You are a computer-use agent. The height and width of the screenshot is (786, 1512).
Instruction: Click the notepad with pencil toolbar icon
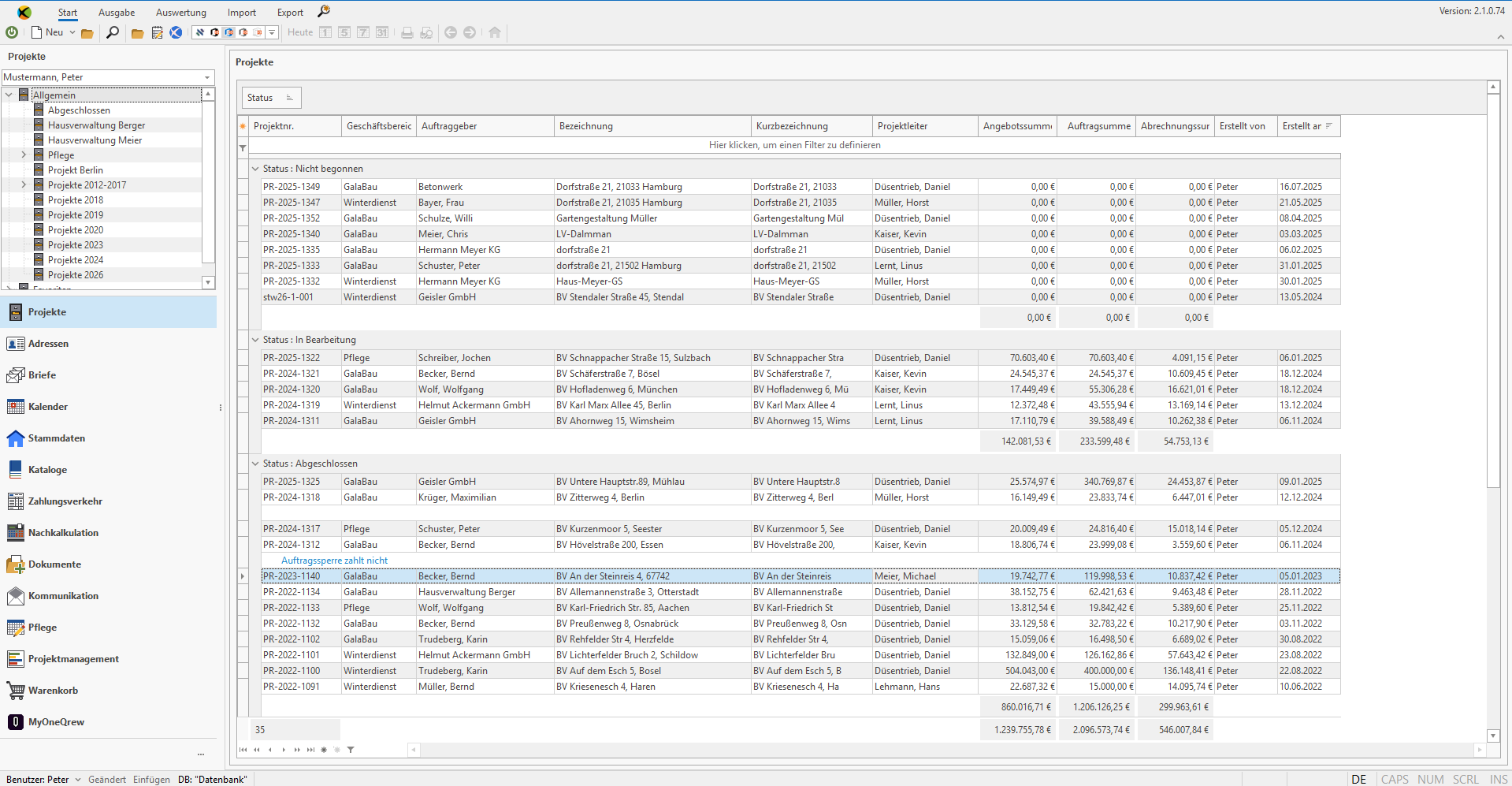pyautogui.click(x=157, y=32)
